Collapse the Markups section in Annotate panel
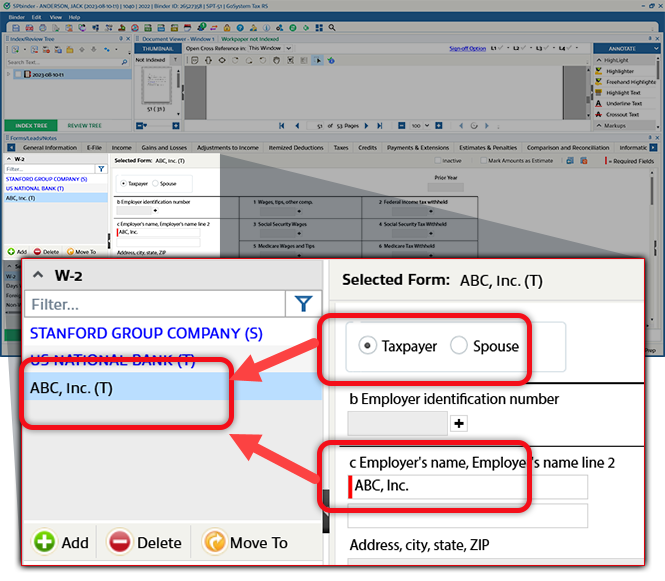 [599, 126]
